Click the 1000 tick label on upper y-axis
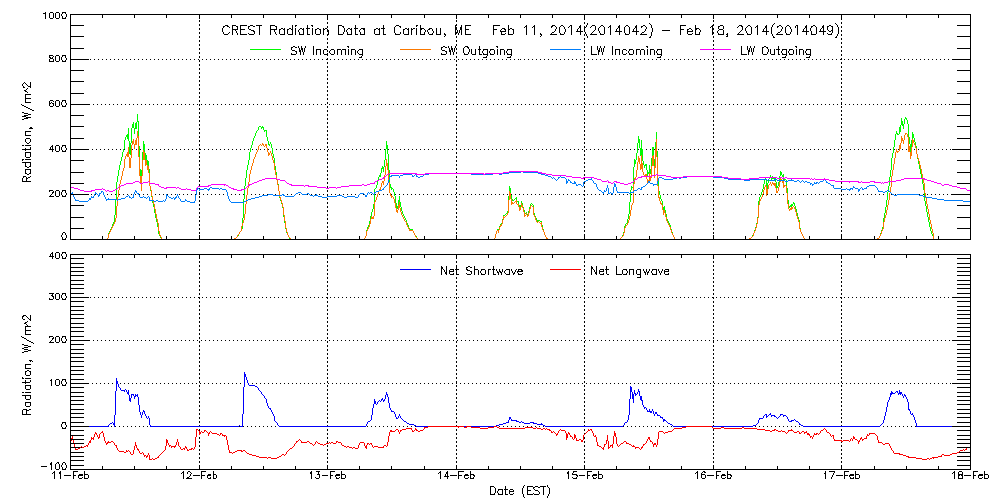 pyautogui.click(x=55, y=18)
